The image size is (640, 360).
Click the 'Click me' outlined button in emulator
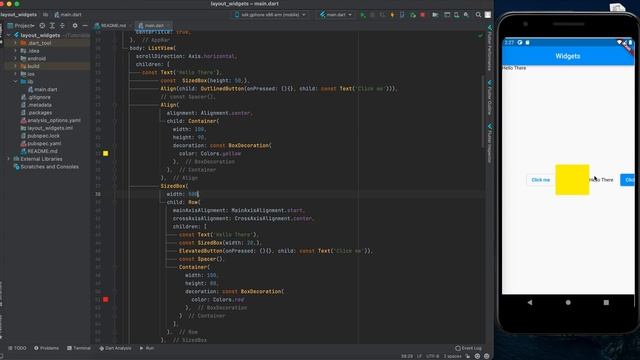(540, 180)
